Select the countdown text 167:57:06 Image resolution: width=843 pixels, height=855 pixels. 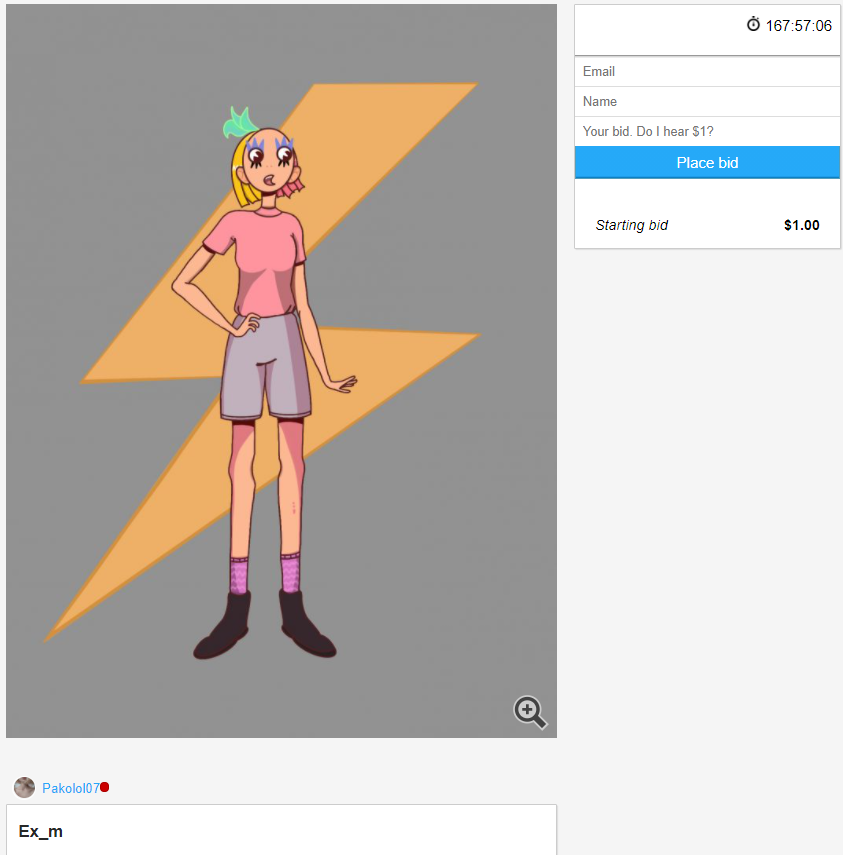click(798, 26)
